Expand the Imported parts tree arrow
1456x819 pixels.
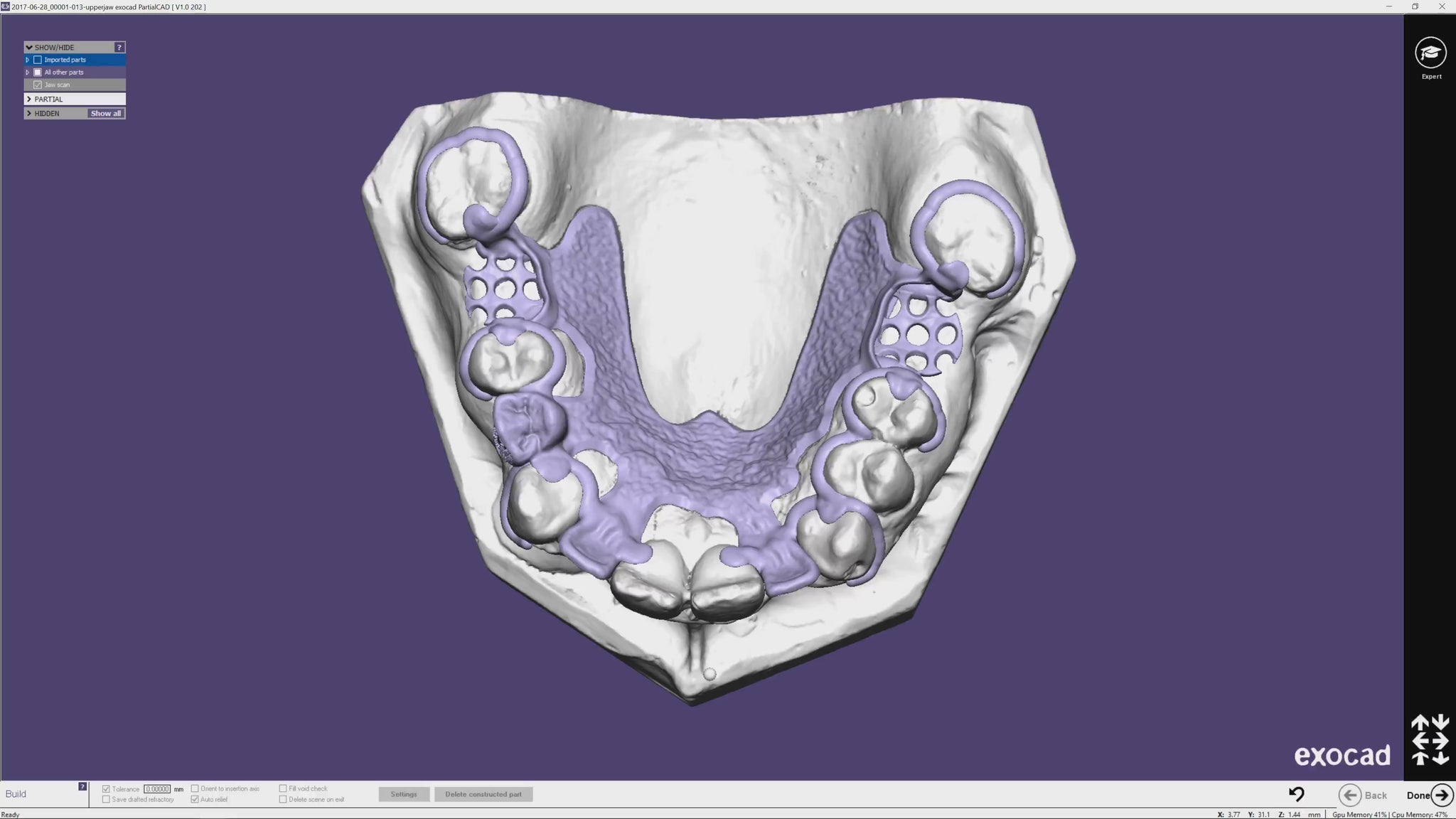[28, 60]
